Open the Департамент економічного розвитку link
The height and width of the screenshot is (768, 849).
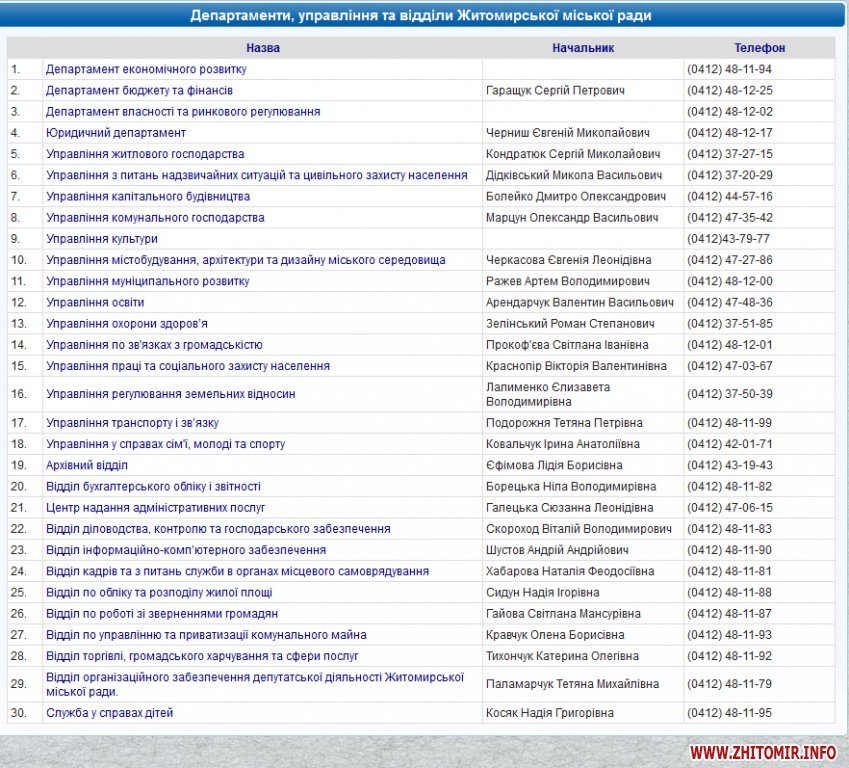point(146,69)
